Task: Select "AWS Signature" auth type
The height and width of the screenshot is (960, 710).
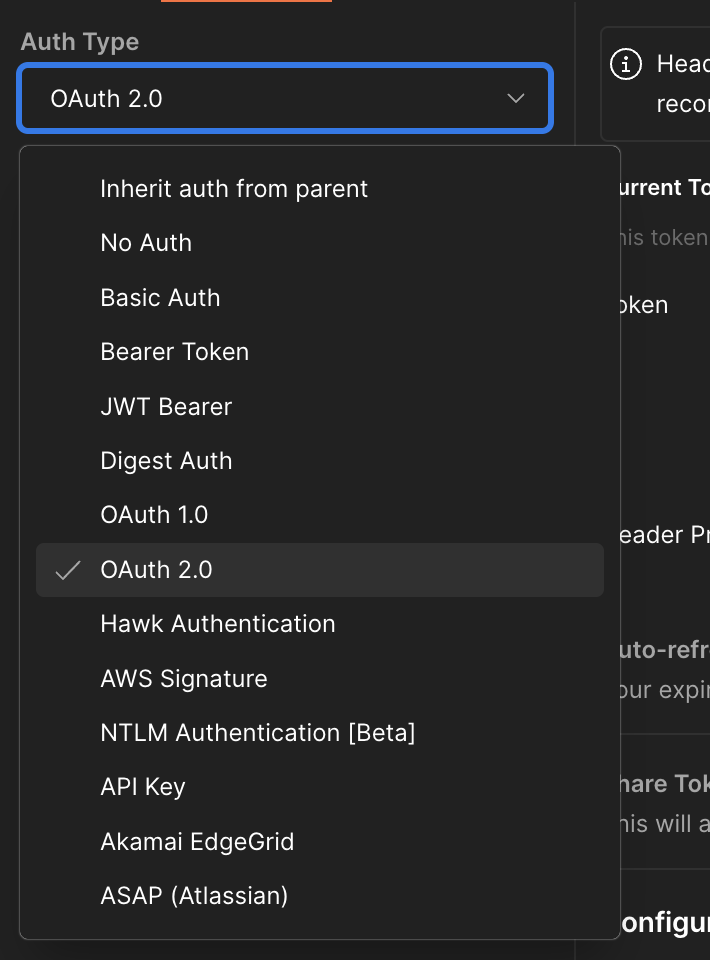Action: coord(183,678)
